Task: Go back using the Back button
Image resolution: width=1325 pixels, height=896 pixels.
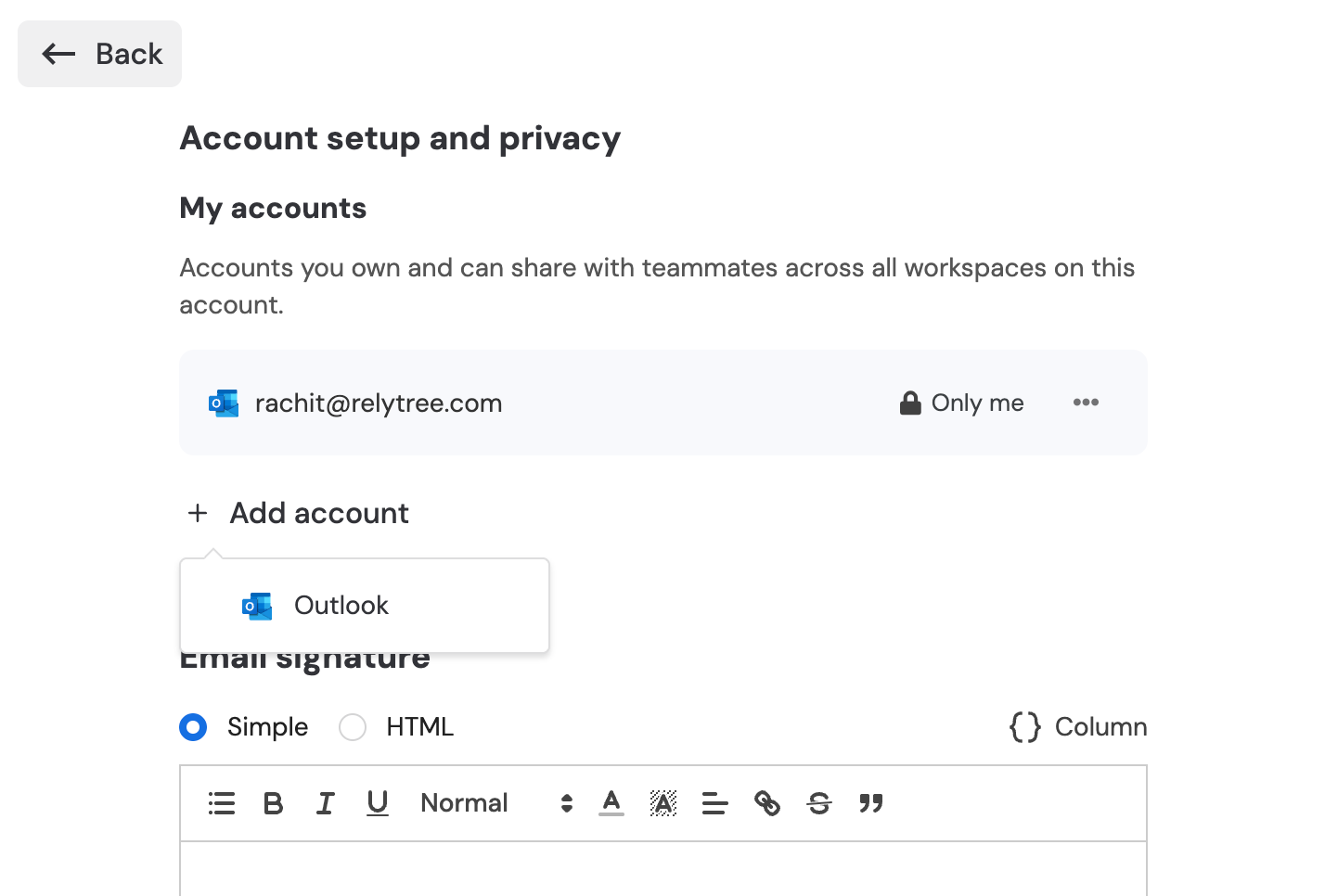Action: pyautogui.click(x=100, y=54)
